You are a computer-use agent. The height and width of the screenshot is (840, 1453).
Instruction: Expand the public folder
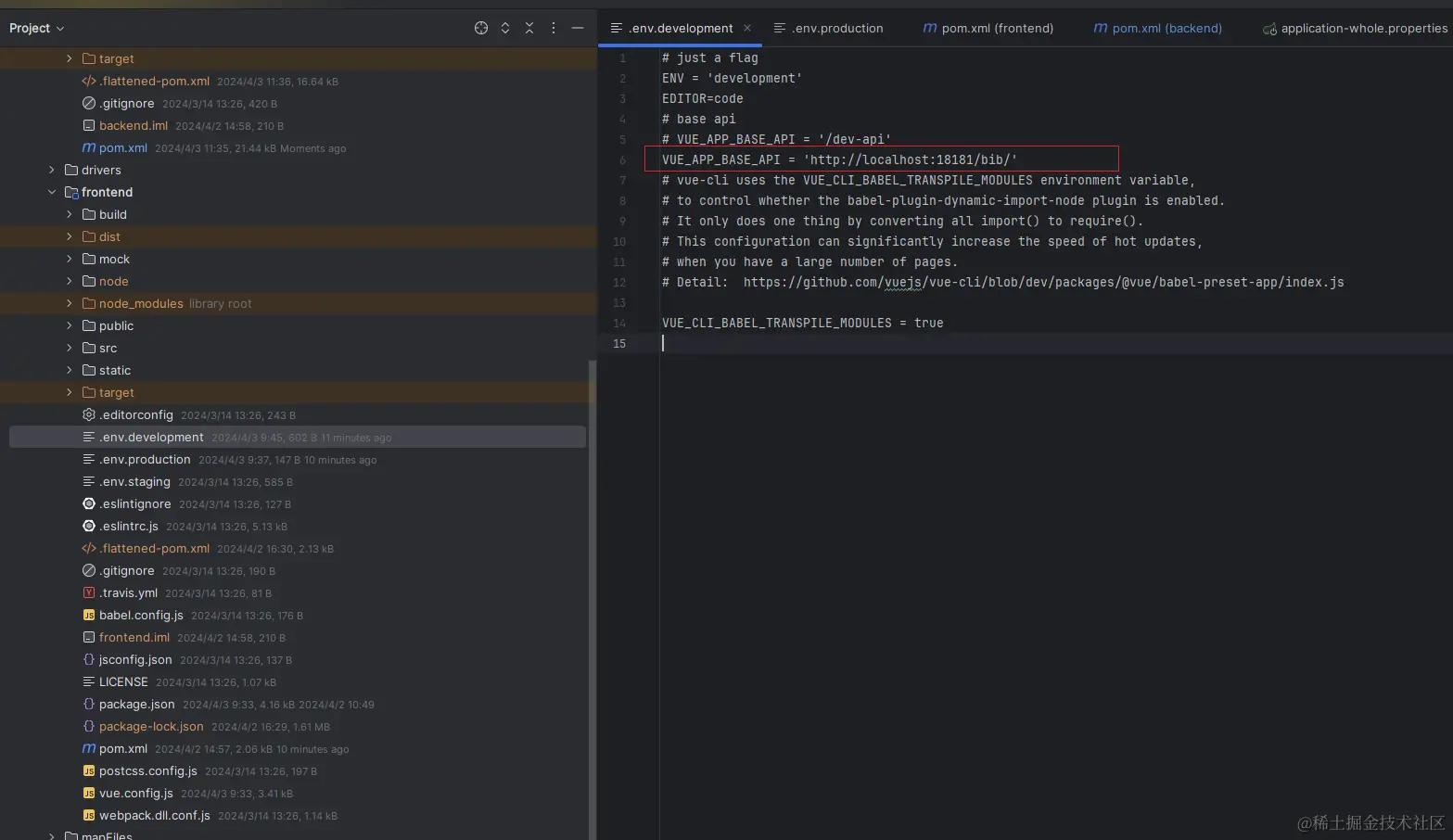[x=70, y=325]
